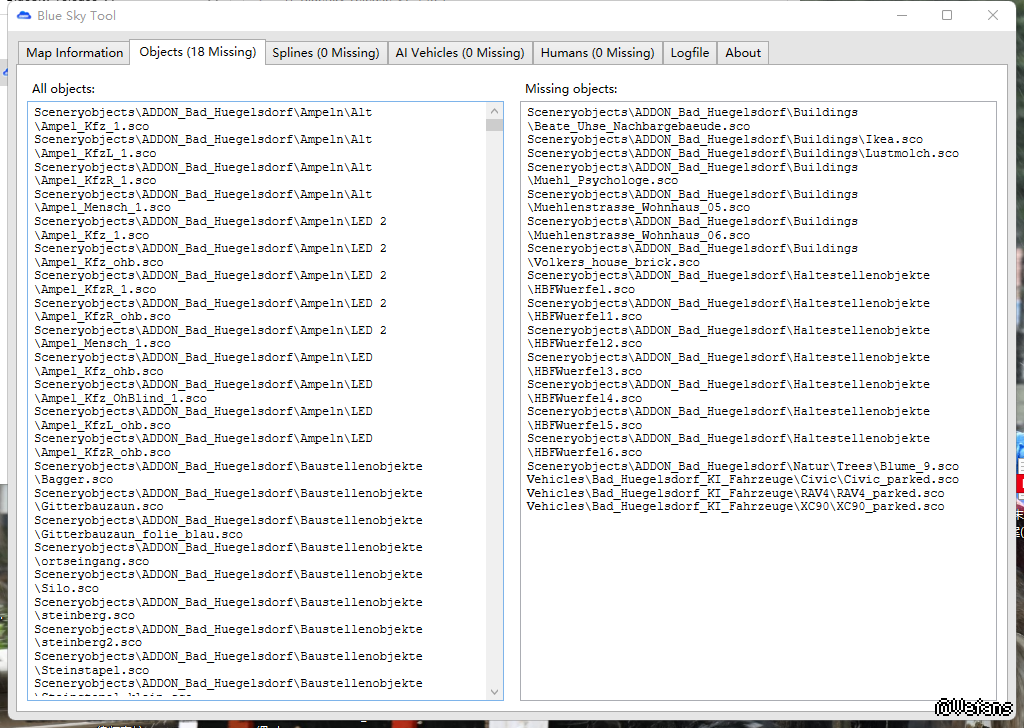
Task: Select missing XC90\XC90_parked.sco entry
Action: click(x=736, y=507)
